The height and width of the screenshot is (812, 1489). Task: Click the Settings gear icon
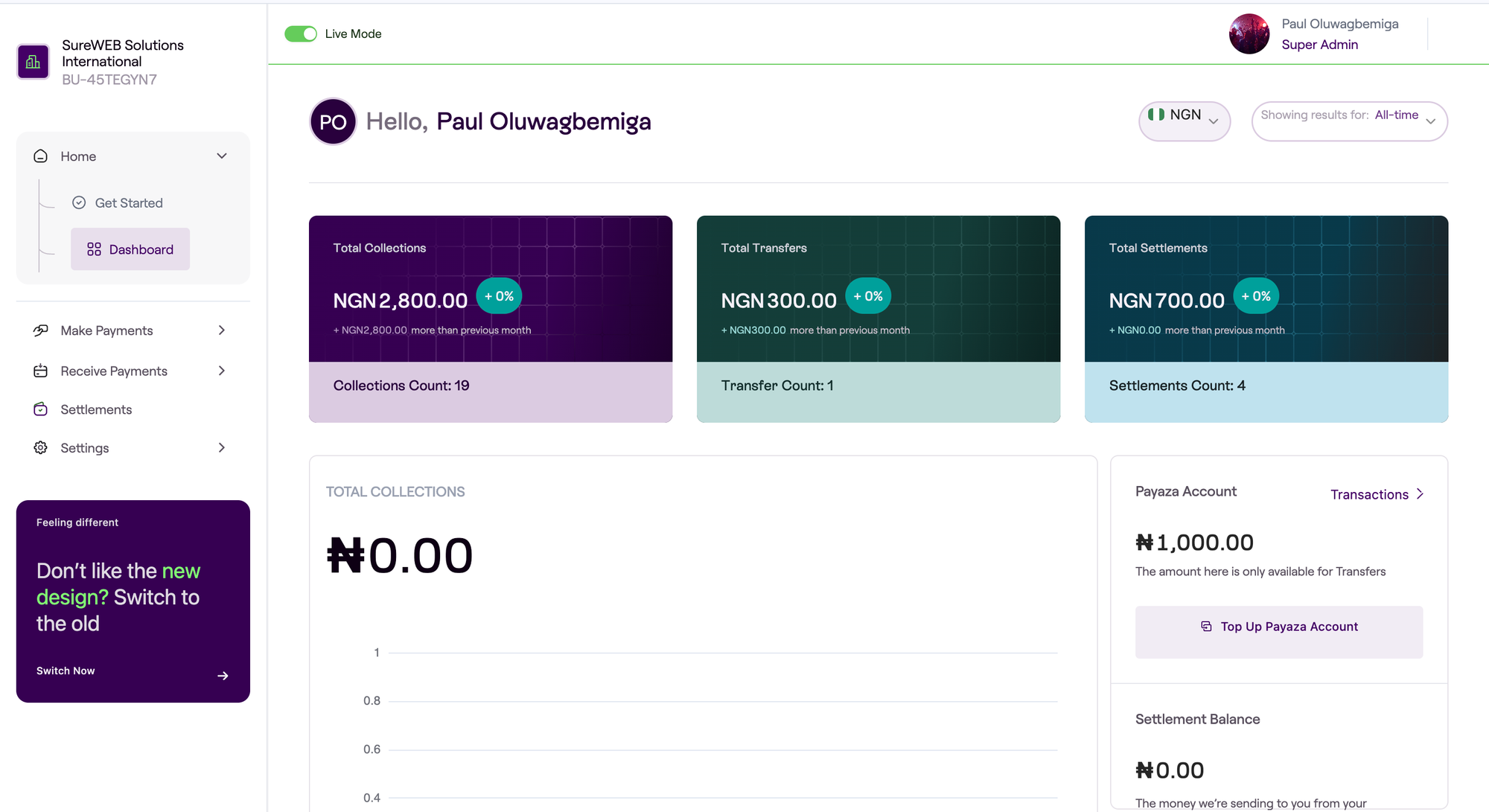(x=41, y=448)
